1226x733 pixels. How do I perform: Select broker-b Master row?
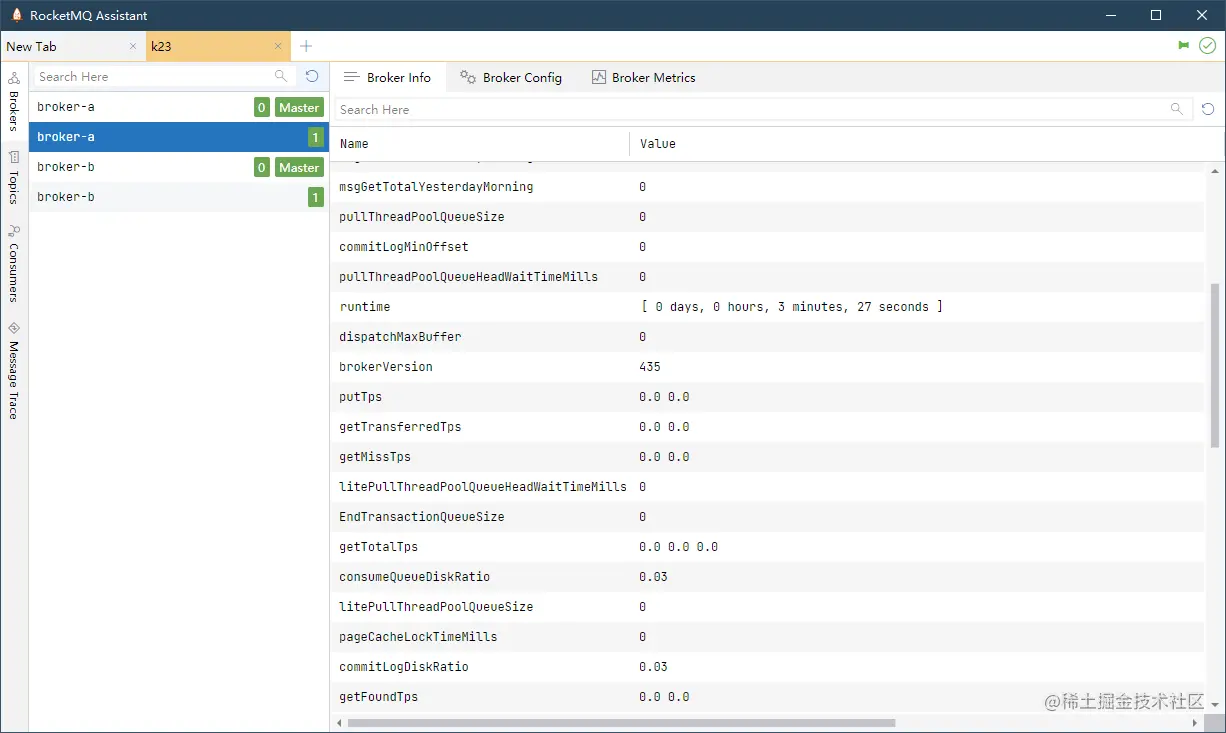[179, 167]
